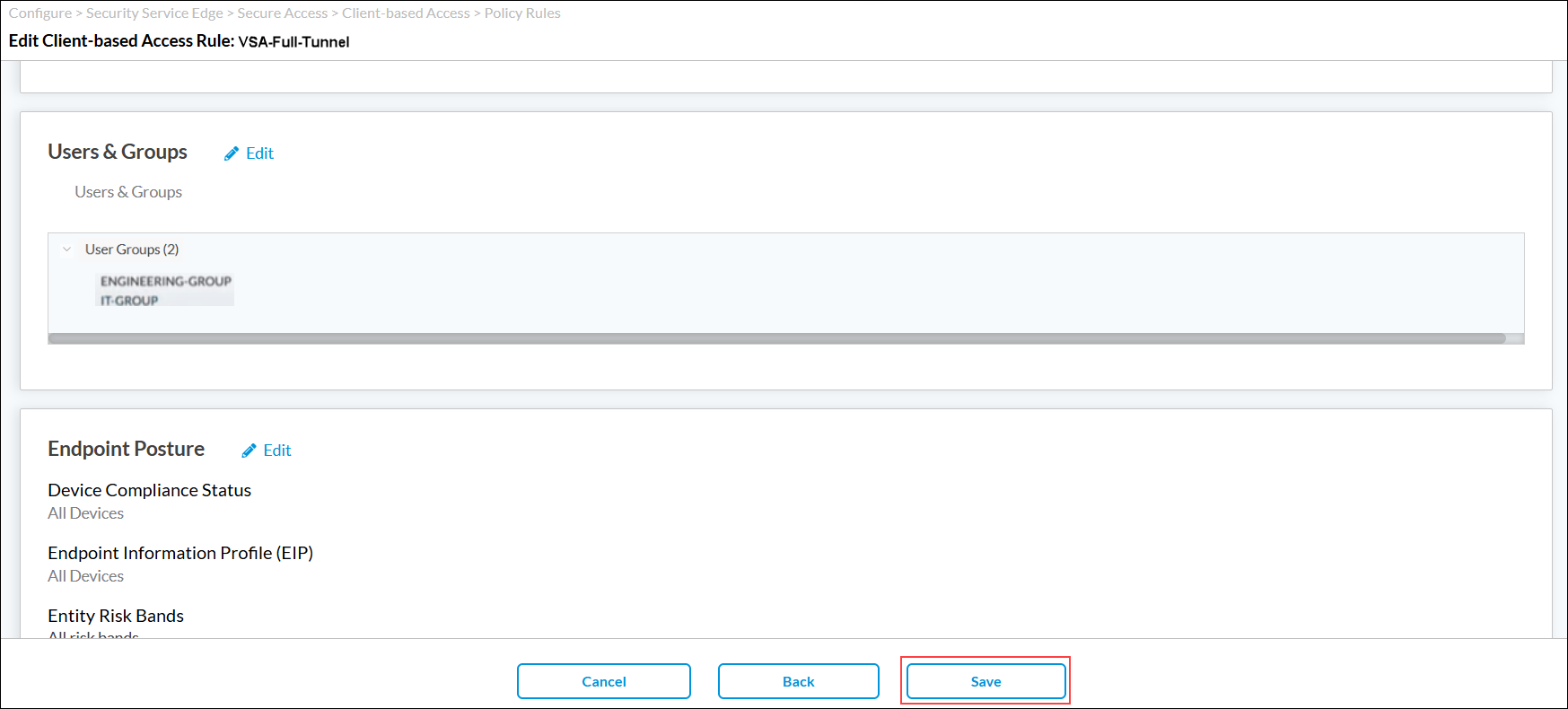Image resolution: width=1568 pixels, height=709 pixels.
Task: Open the Security Service Edge breadcrumb
Action: pos(154,13)
